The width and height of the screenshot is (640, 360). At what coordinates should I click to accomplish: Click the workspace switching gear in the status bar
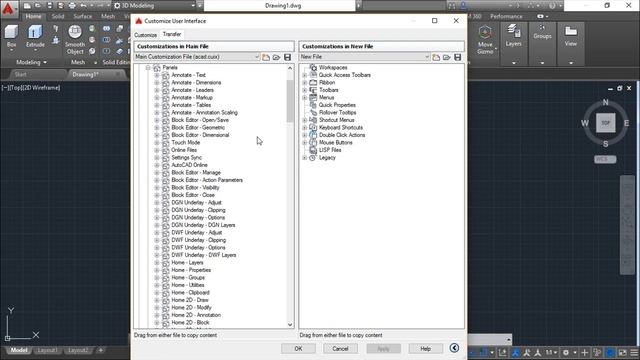point(566,352)
